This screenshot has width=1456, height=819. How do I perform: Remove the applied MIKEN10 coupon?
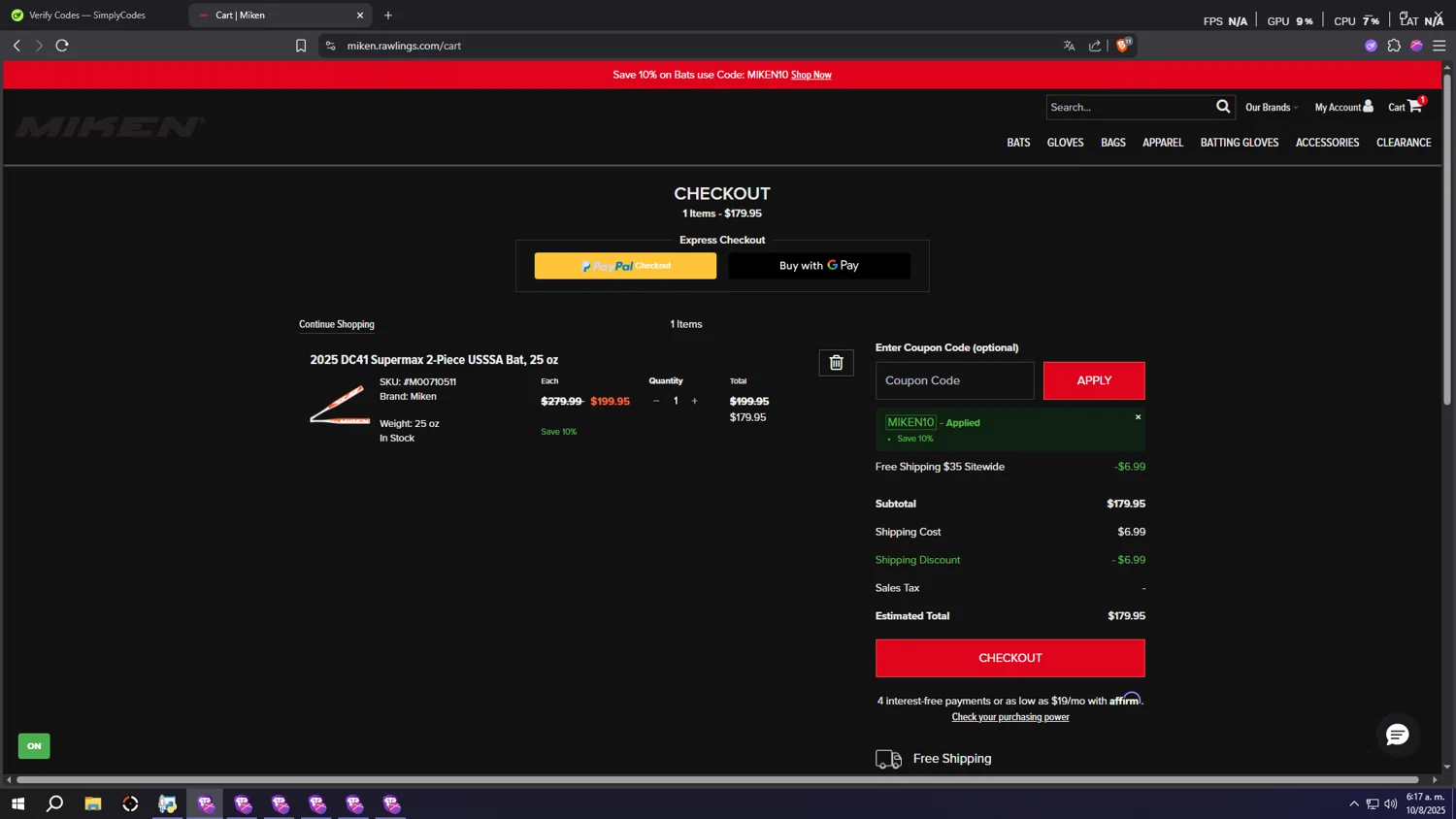(x=1138, y=417)
